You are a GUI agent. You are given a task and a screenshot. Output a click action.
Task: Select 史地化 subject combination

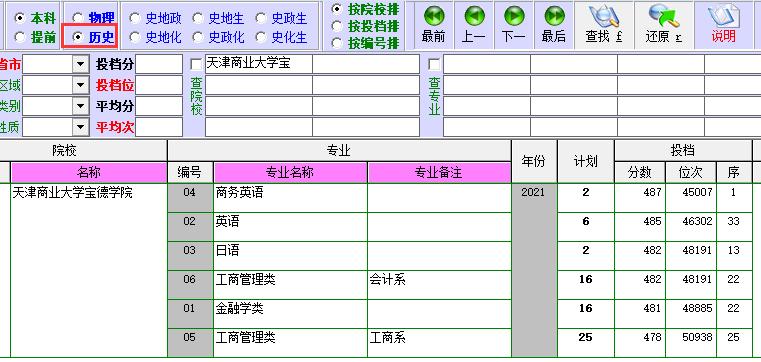[135, 37]
